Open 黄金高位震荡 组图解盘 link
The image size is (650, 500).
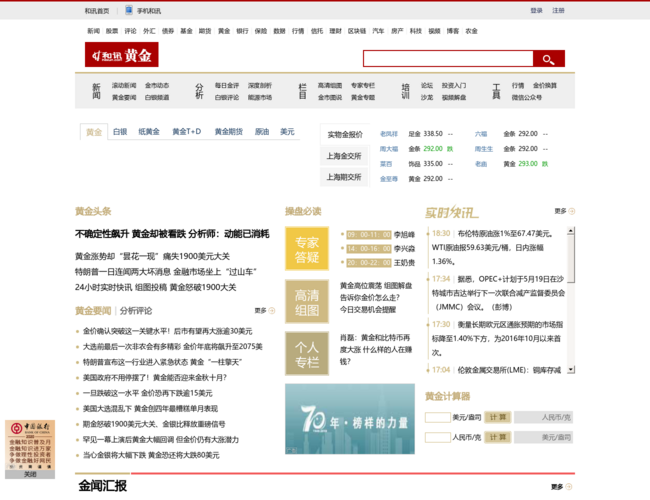coord(376,286)
